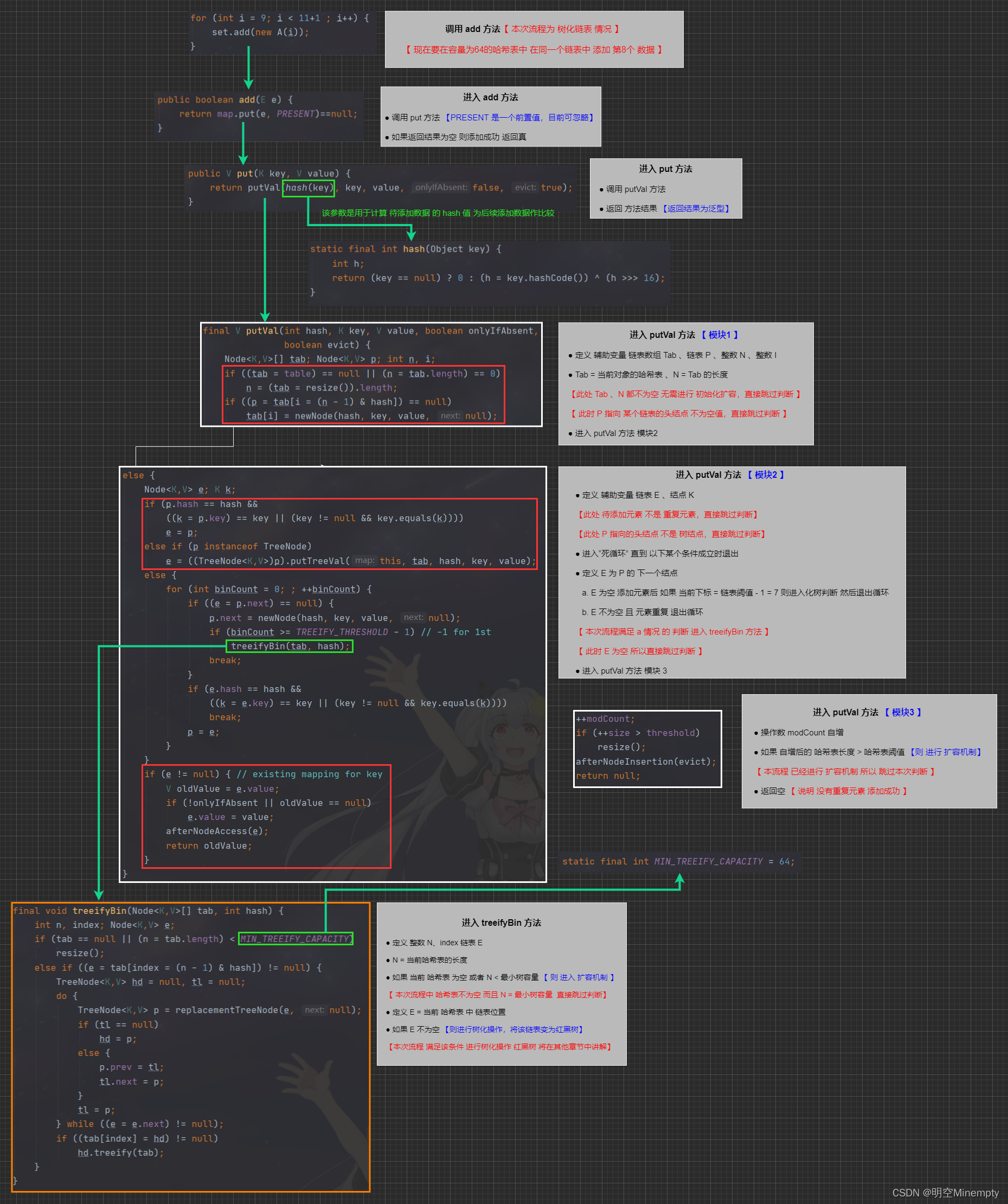1008x1204 pixels.
Task: Click the 'p.prev = tl;' line
Action: tap(132, 1067)
